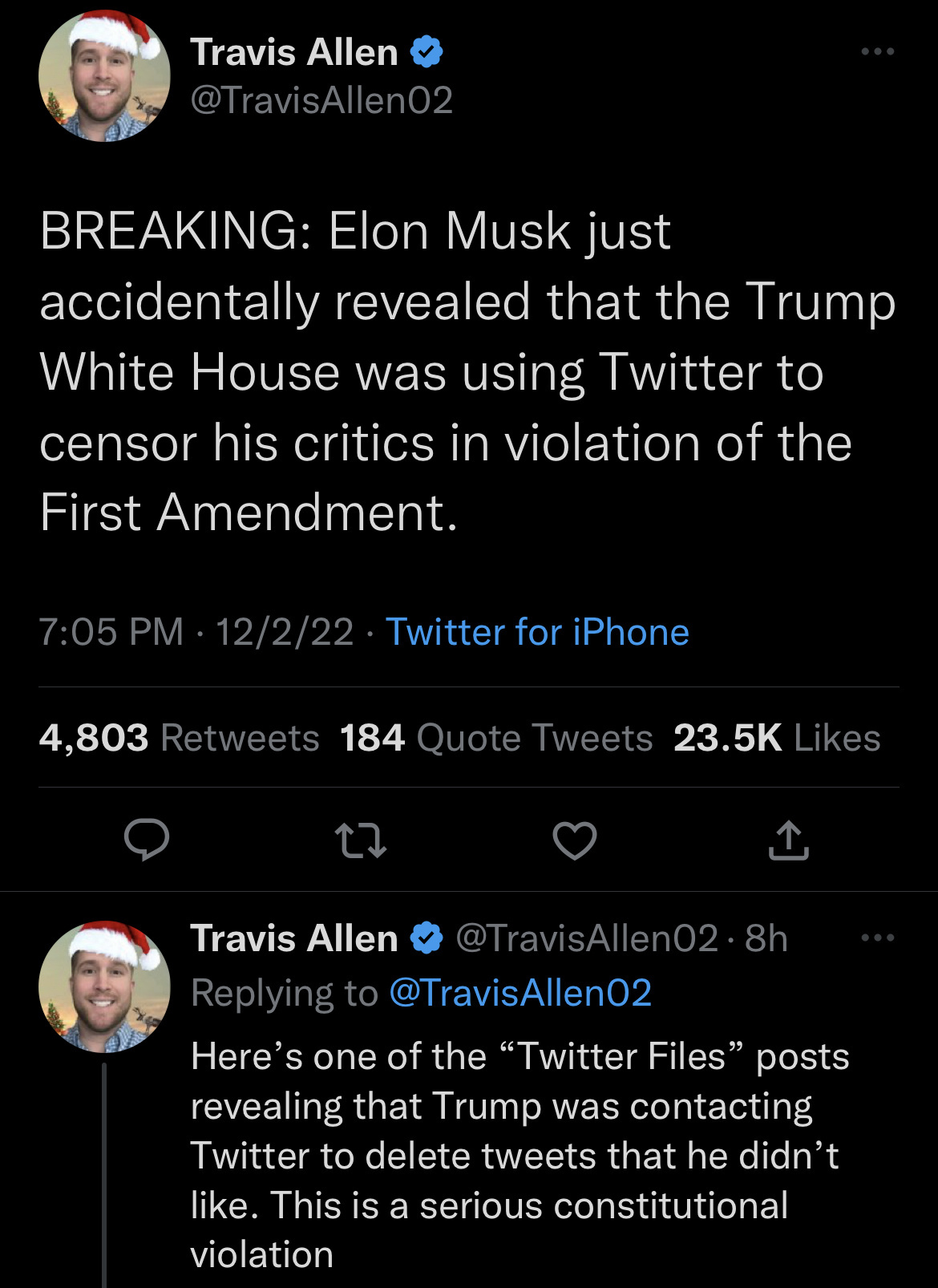Open profile picture on reply tweet

click(x=104, y=986)
